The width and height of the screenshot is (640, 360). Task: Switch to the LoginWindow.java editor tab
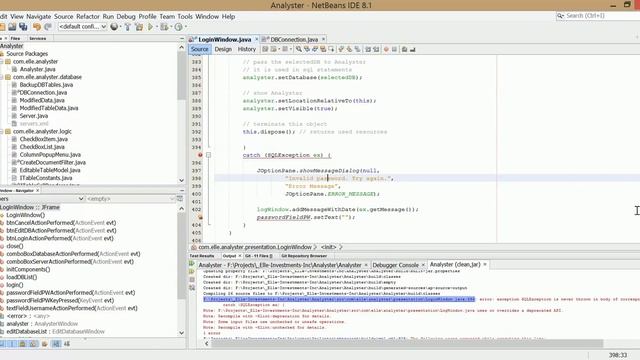point(224,39)
